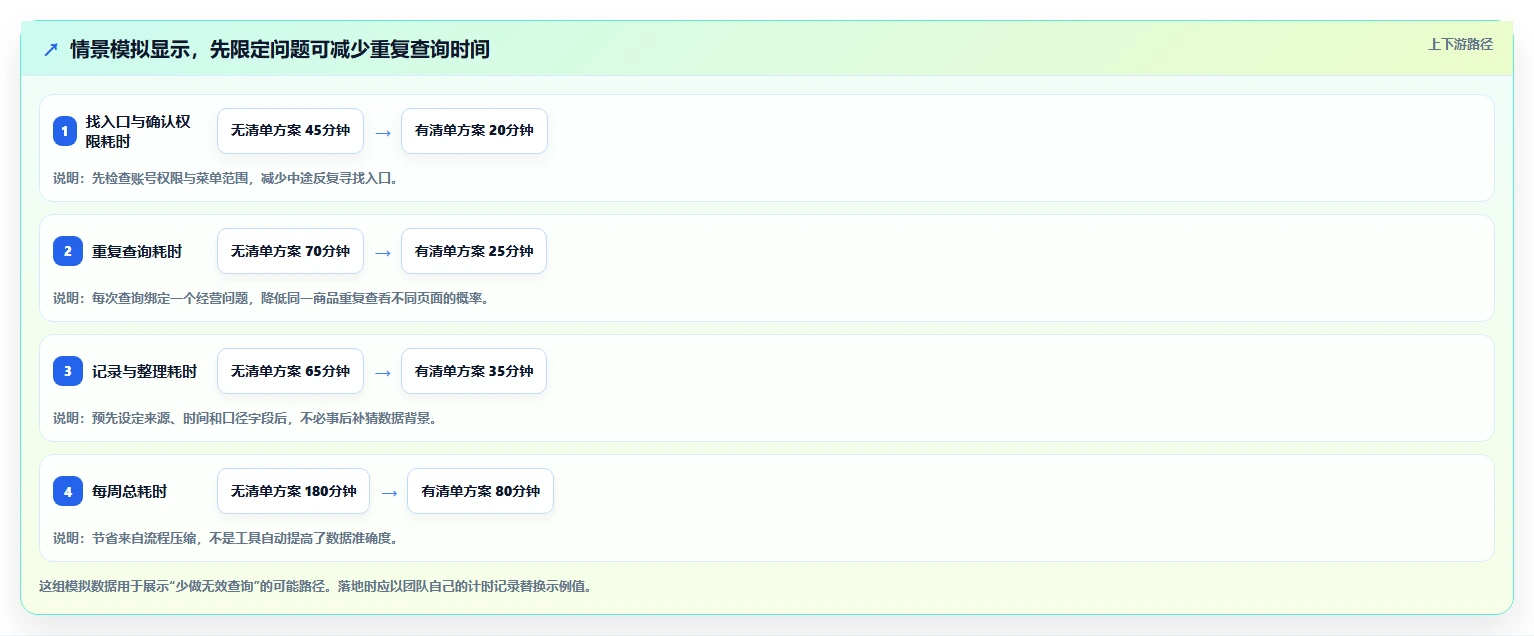Click the title 记录与整理耗时

coord(144,372)
